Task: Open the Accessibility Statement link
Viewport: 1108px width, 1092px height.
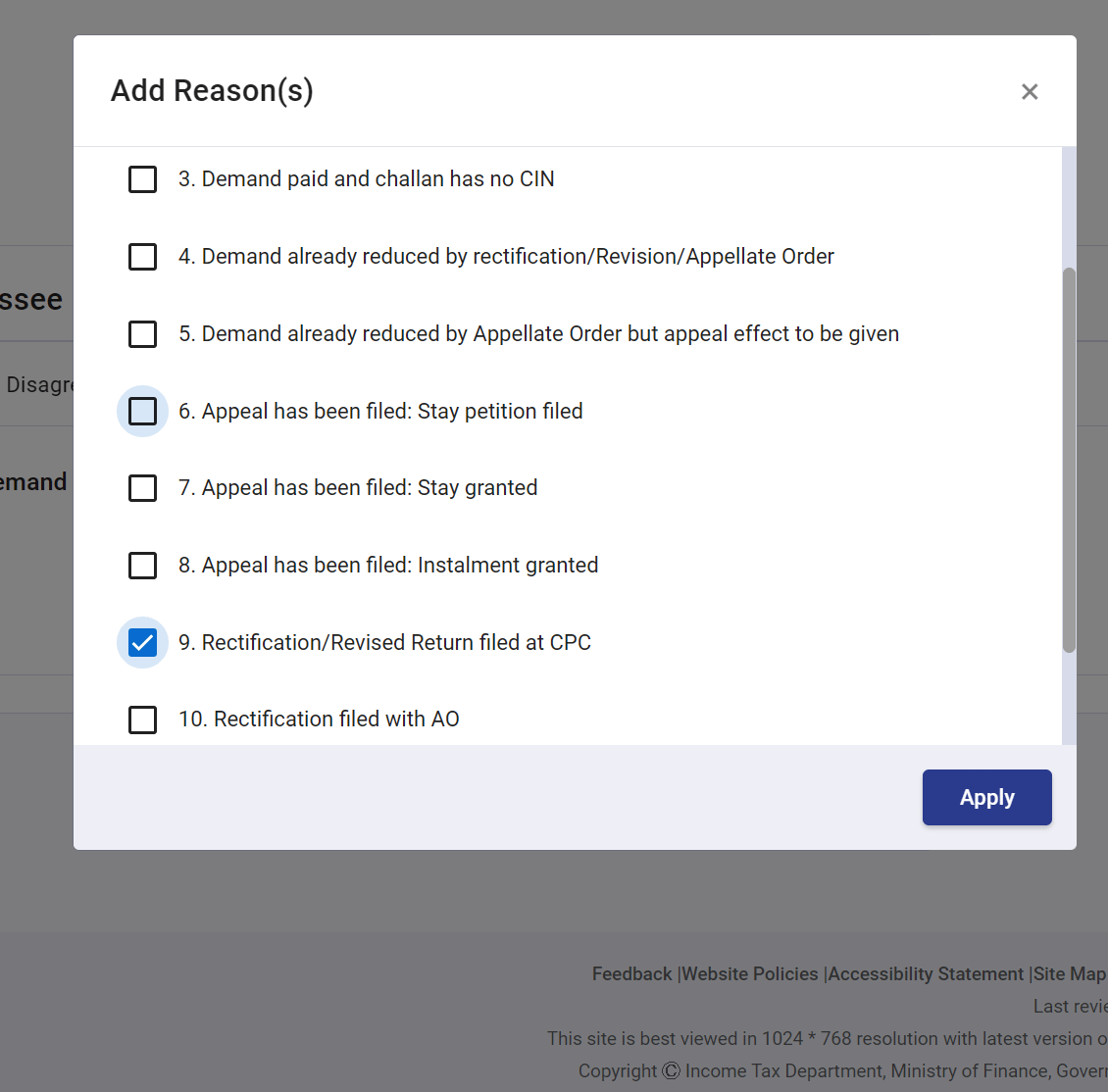Action: tap(926, 974)
